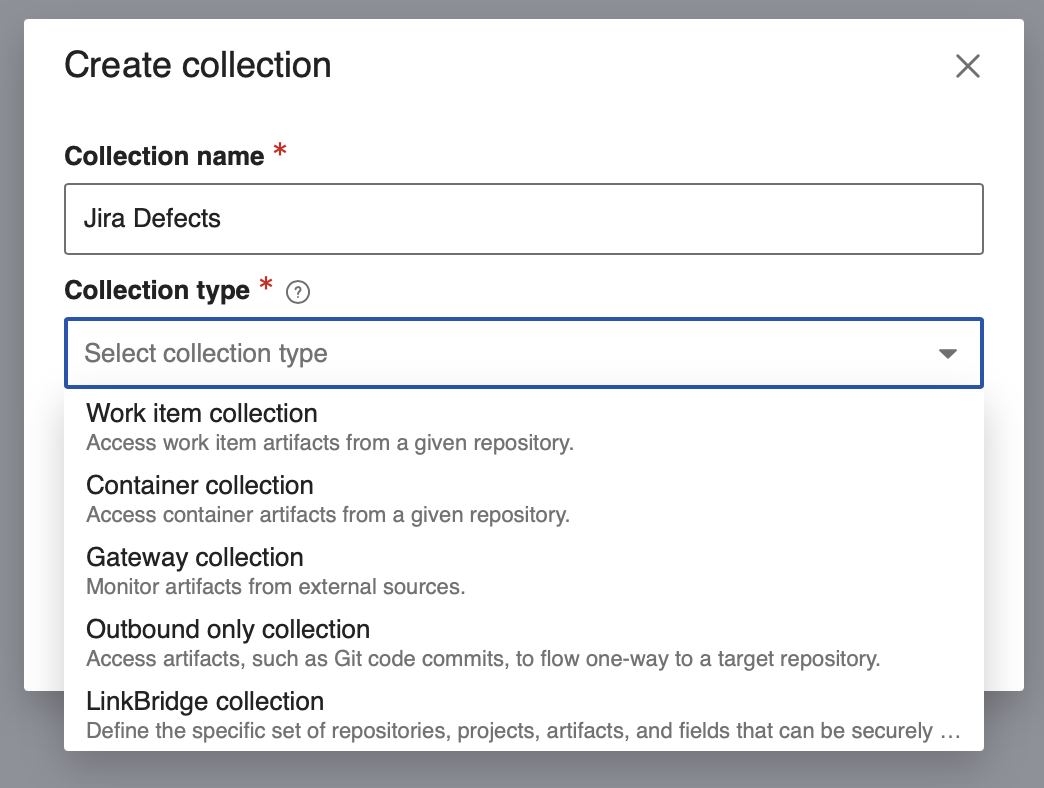Select Outbound only collection
1044x788 pixels.
click(228, 629)
